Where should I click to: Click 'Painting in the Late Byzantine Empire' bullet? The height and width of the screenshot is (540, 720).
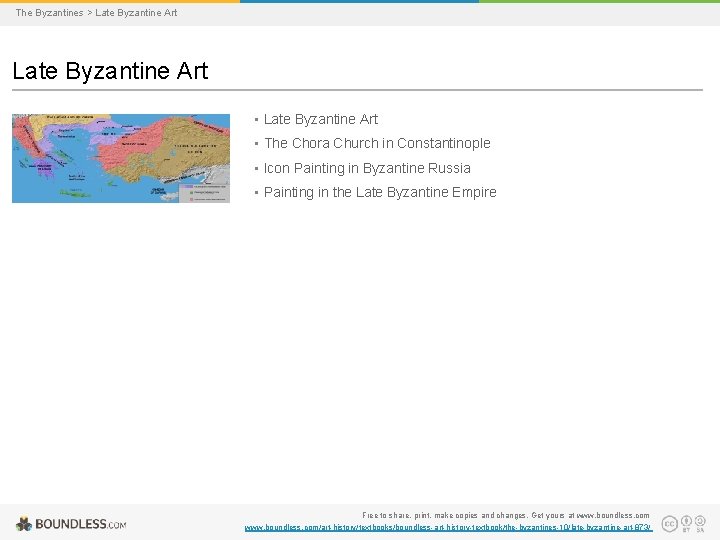click(380, 192)
